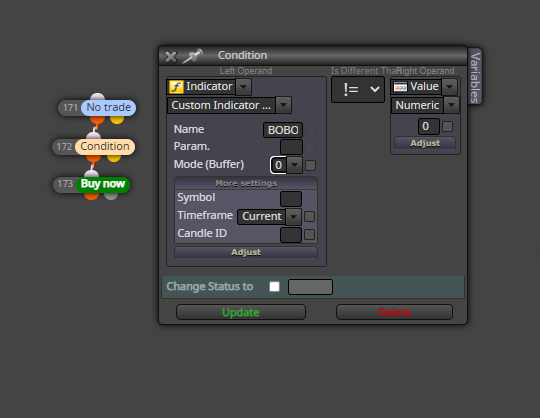Click the empty Param. input field
540x418 pixels.
[x=291, y=147]
